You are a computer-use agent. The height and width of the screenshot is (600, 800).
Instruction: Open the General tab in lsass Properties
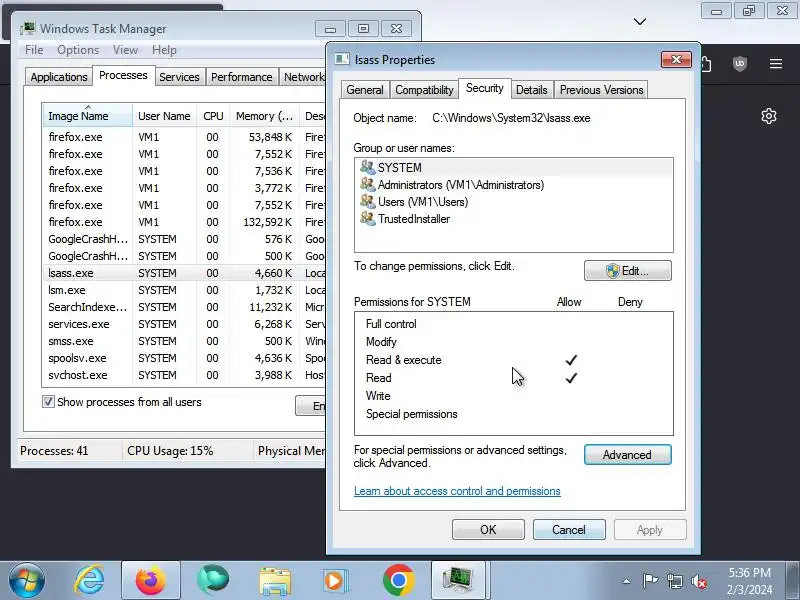pos(365,90)
